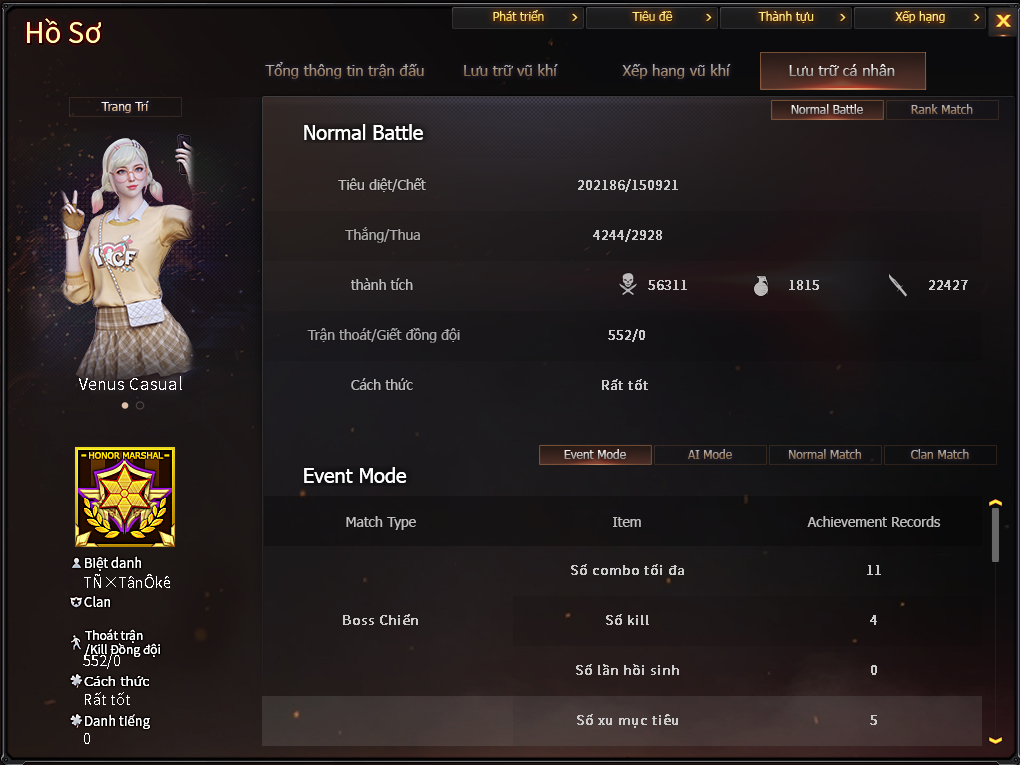1020x765 pixels.
Task: Switch to Rank Match stats
Action: tap(941, 109)
